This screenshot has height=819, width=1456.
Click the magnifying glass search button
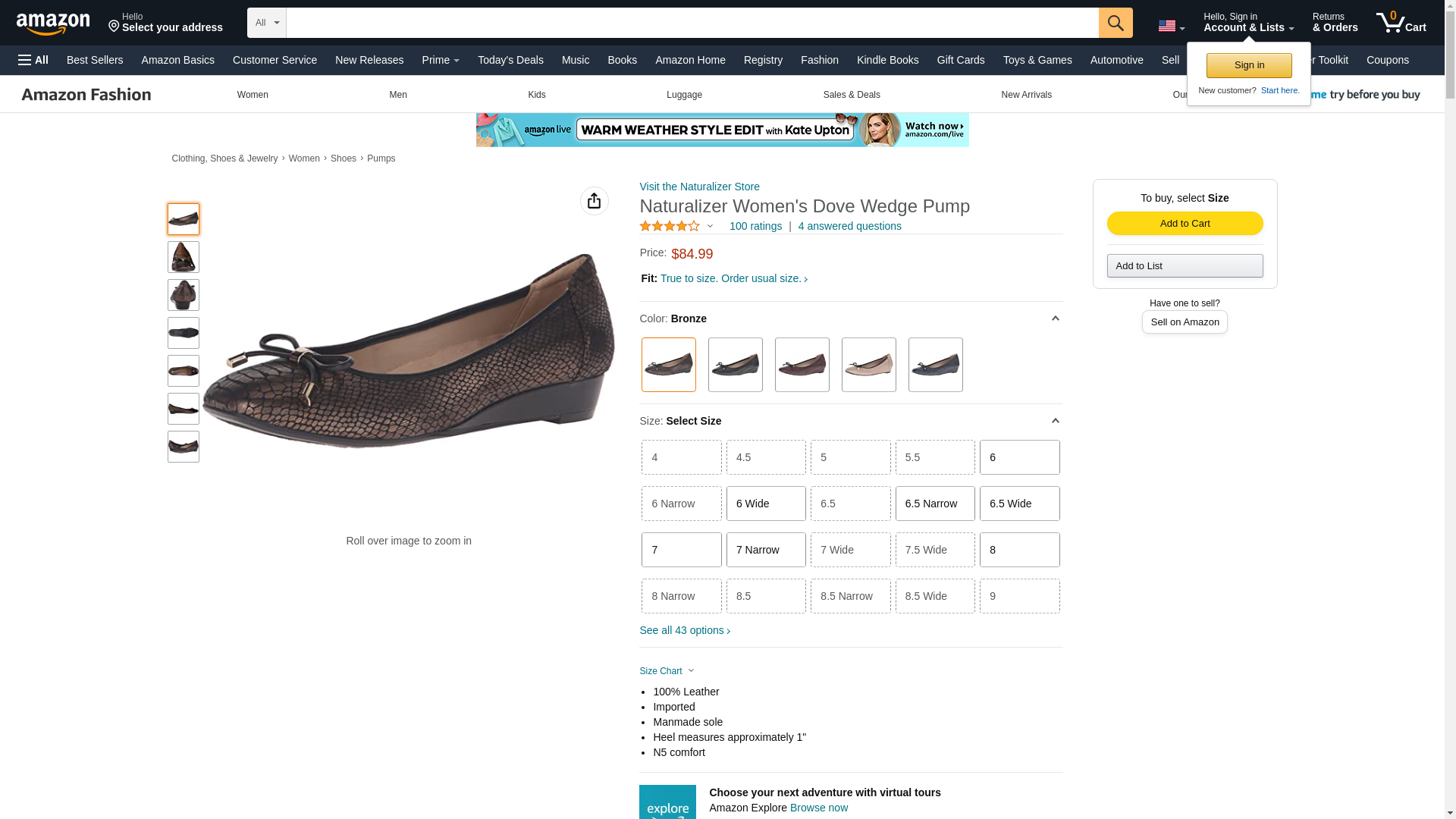pyautogui.click(x=1115, y=23)
